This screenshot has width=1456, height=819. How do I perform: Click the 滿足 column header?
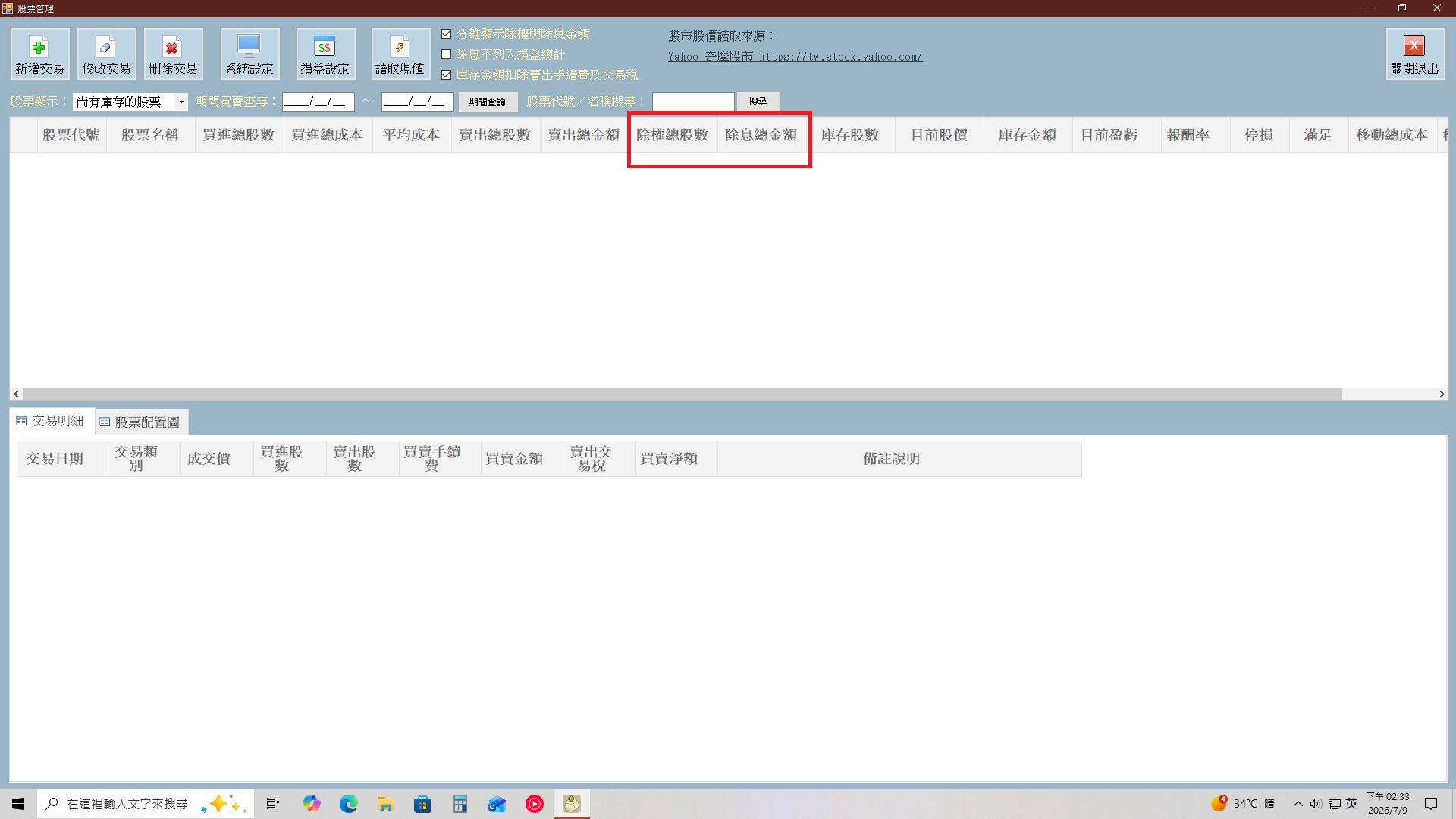(x=1318, y=135)
